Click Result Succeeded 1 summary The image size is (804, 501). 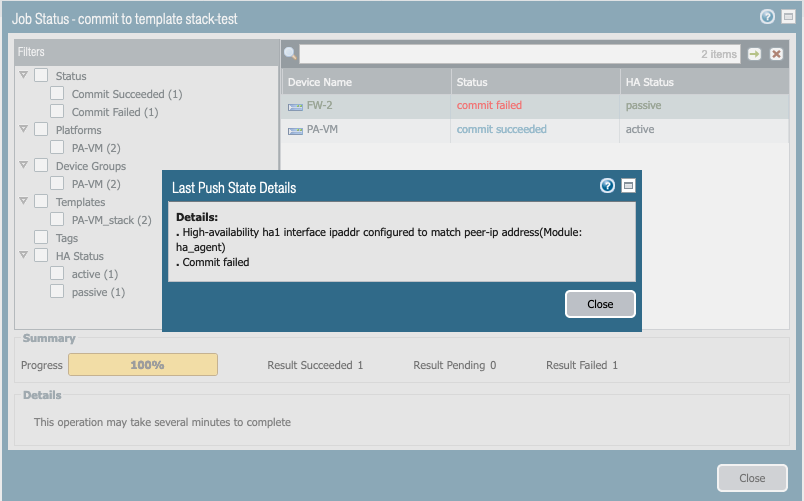pyautogui.click(x=315, y=365)
